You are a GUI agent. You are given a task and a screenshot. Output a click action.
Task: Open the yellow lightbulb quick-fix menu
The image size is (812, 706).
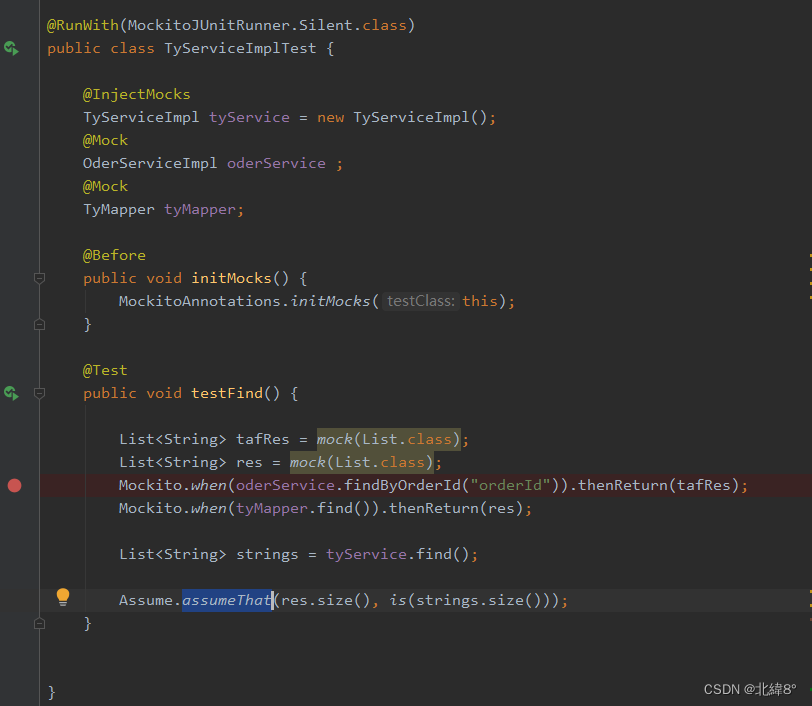63,597
